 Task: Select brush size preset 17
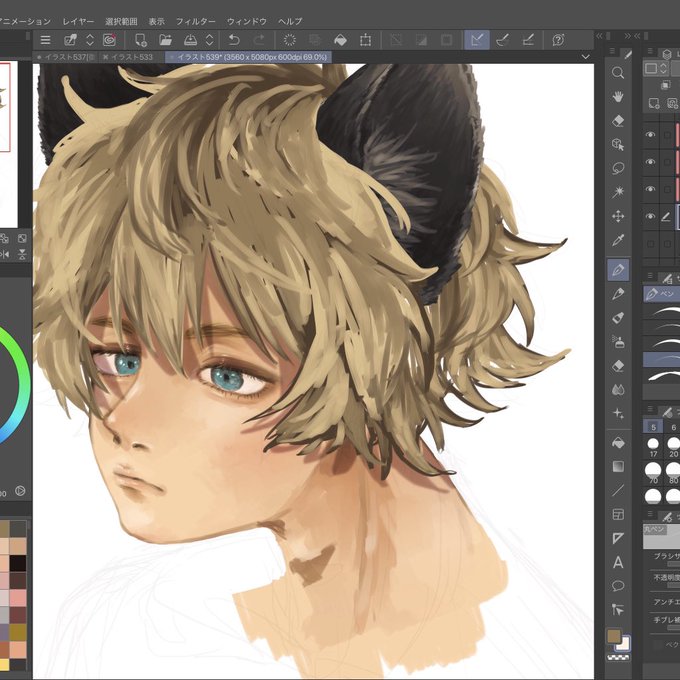[x=653, y=448]
